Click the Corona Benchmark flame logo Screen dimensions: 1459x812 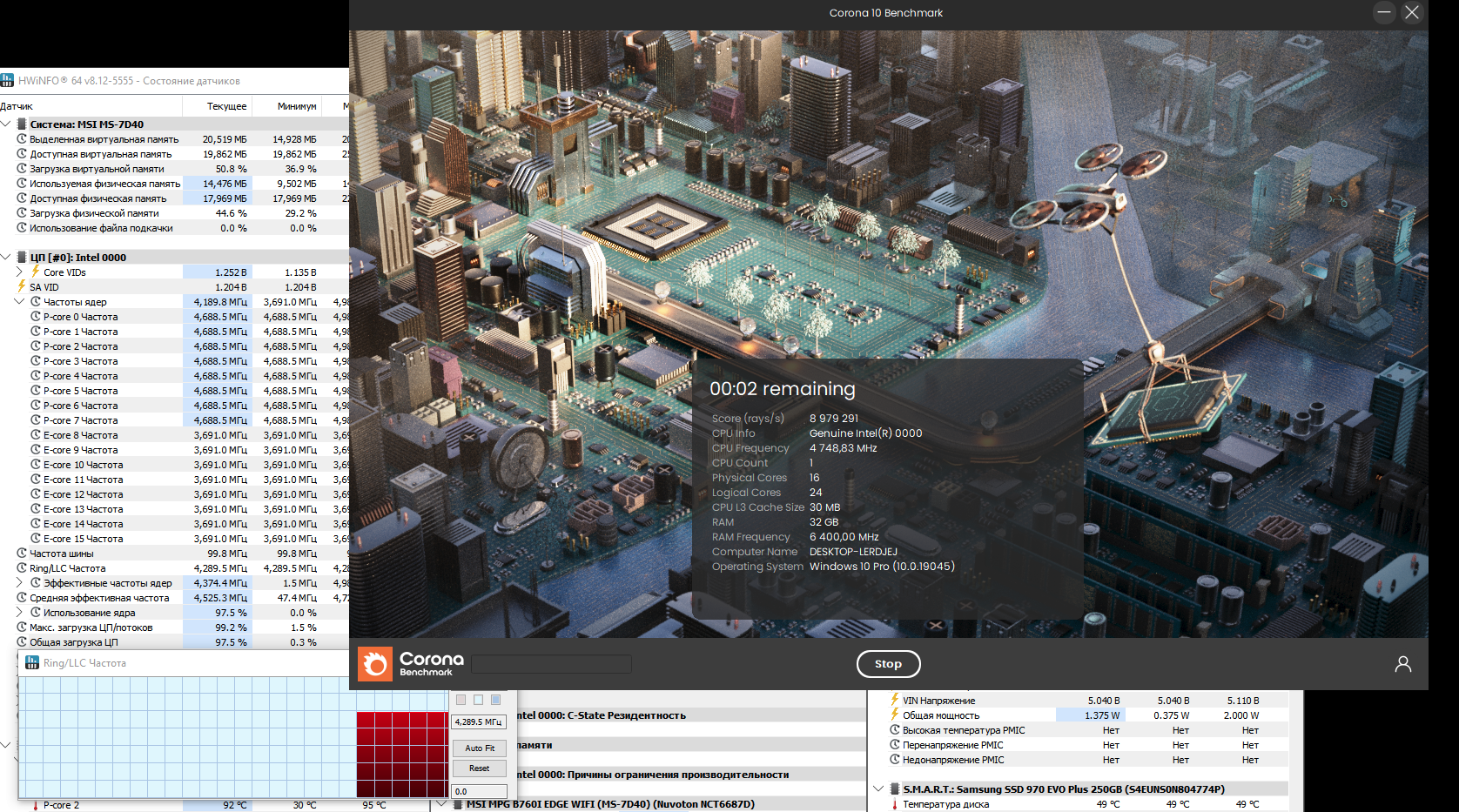pos(375,664)
